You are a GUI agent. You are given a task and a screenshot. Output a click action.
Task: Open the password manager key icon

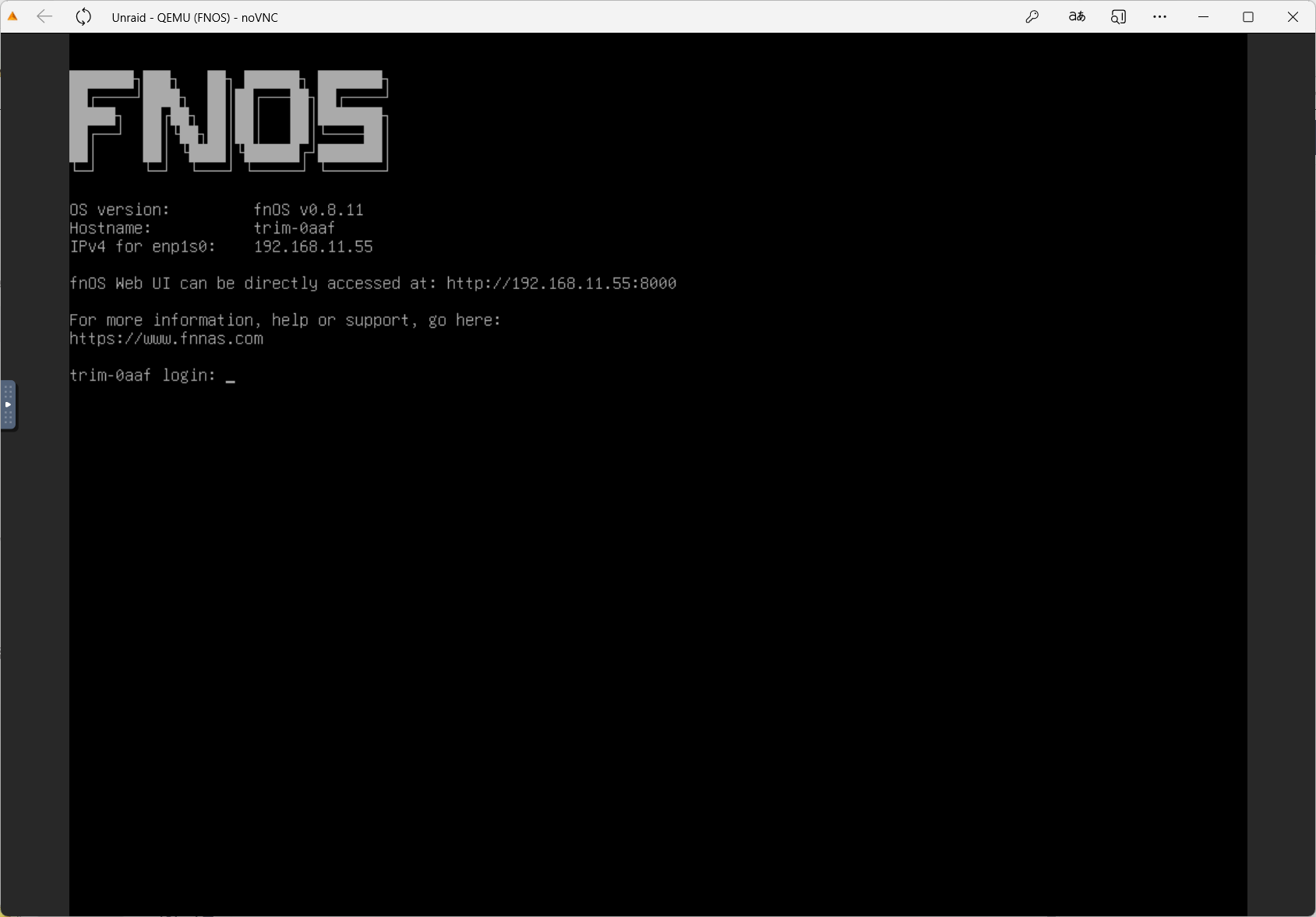(x=1032, y=16)
